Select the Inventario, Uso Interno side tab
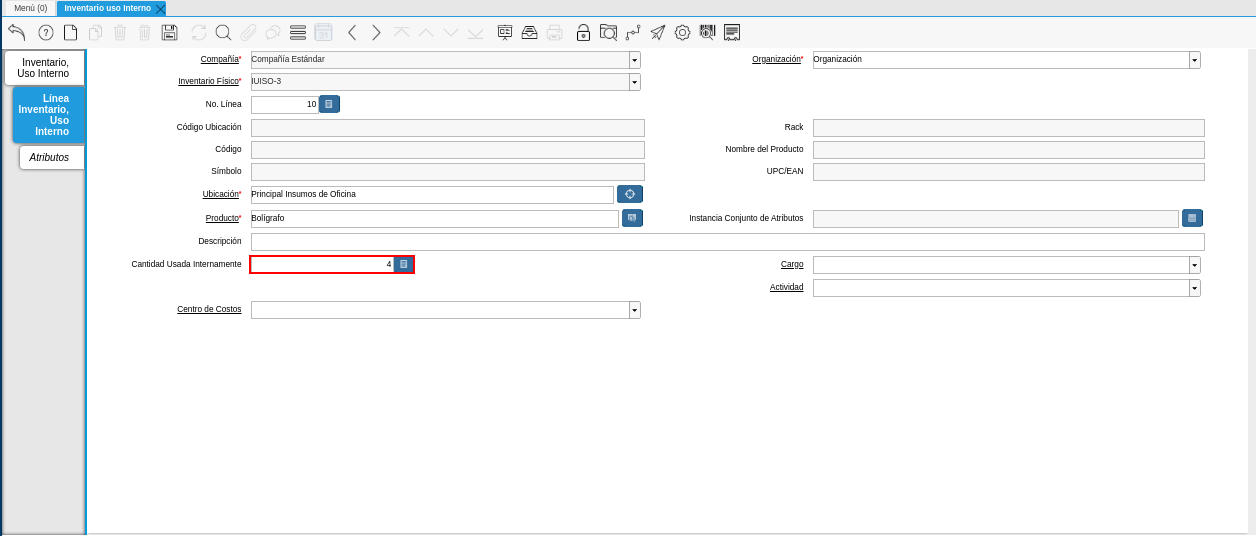 (45, 68)
